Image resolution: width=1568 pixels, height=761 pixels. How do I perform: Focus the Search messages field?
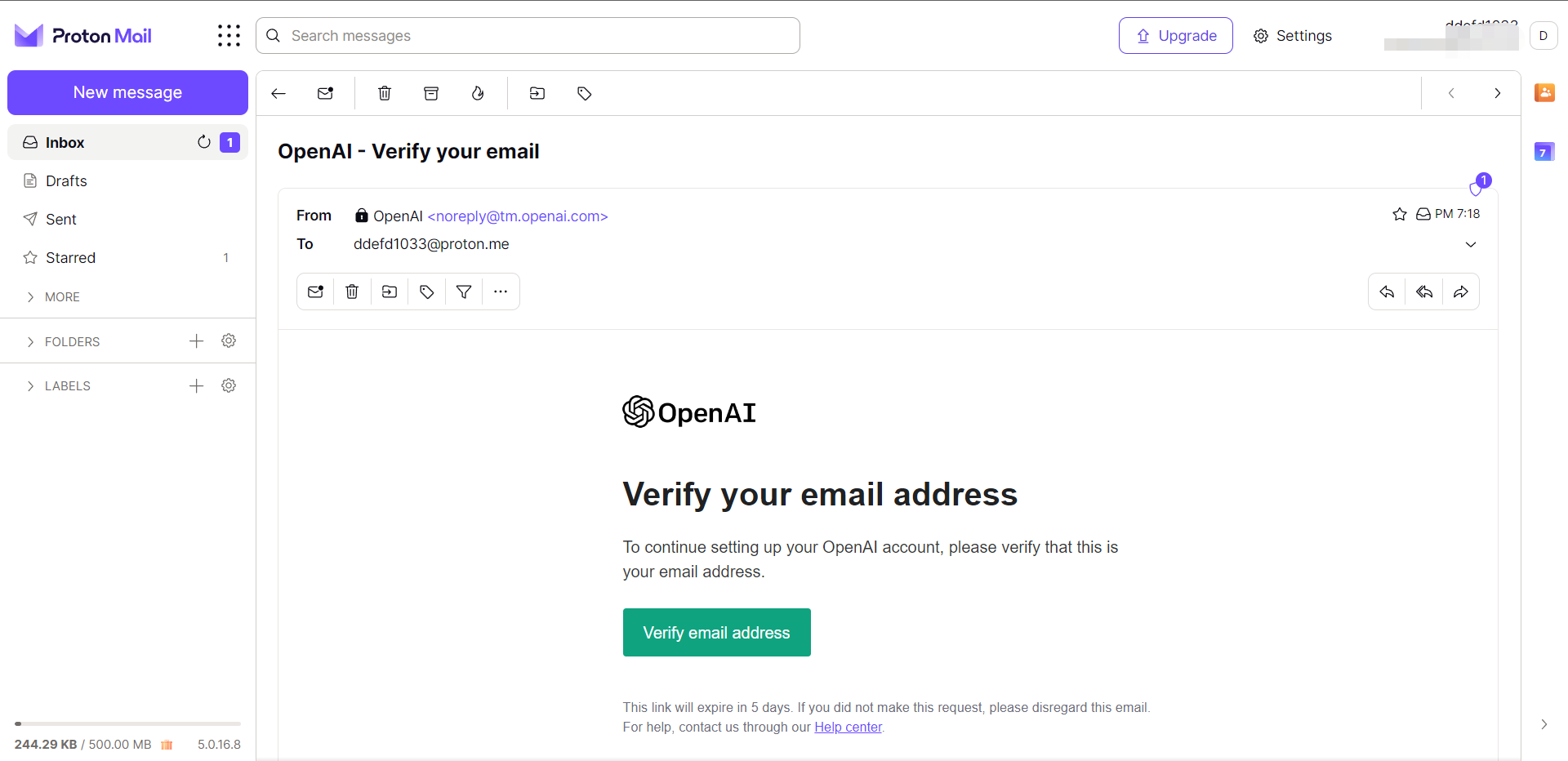pos(528,36)
